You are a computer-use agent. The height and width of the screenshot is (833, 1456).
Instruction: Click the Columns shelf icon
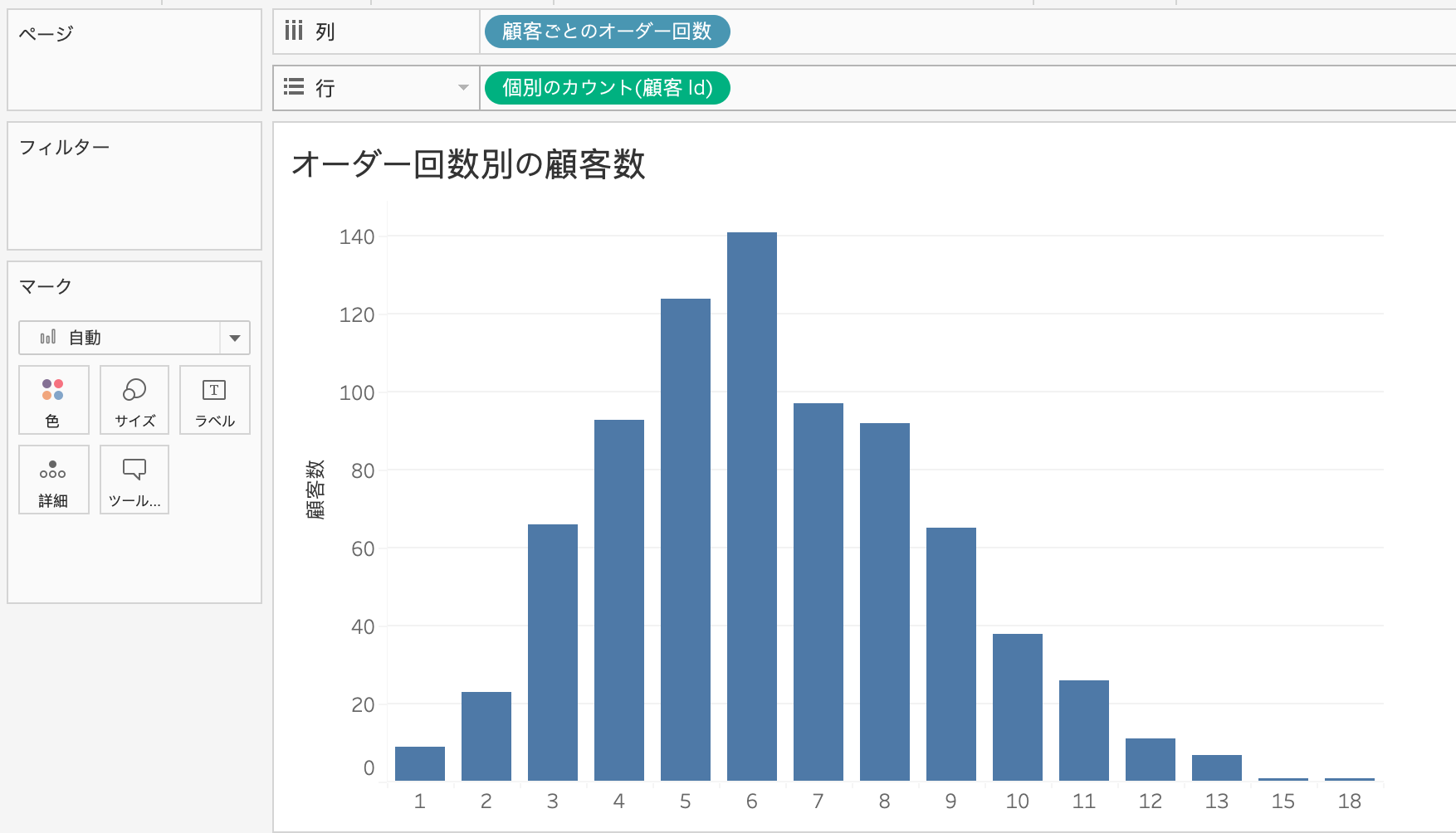pos(294,32)
